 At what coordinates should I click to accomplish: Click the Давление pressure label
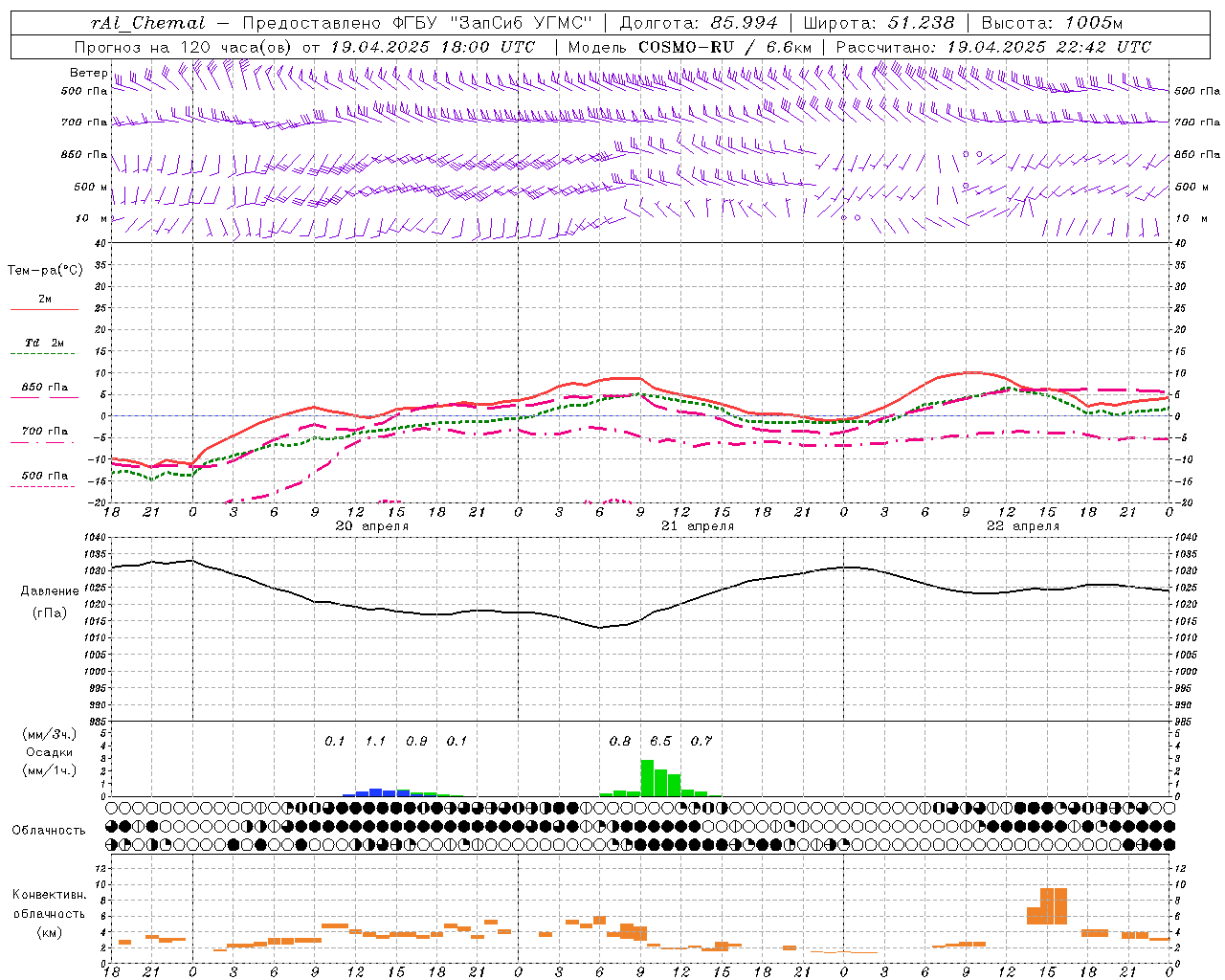[50, 591]
